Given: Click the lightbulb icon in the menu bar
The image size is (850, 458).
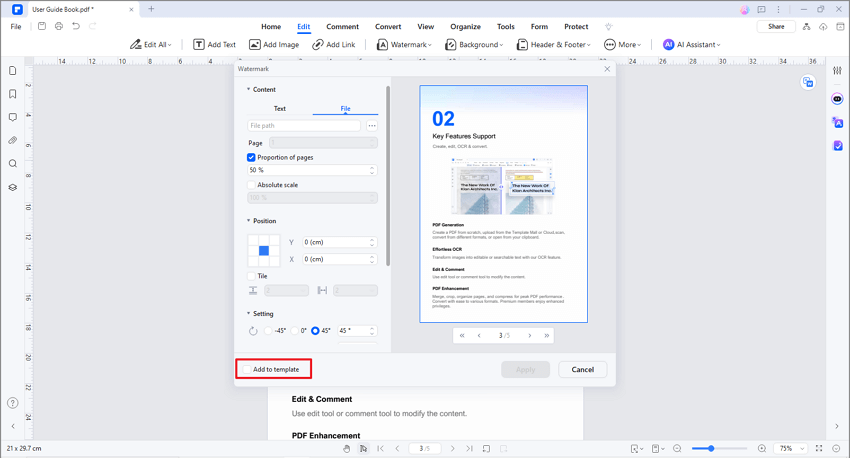Looking at the screenshot, I should 609,27.
